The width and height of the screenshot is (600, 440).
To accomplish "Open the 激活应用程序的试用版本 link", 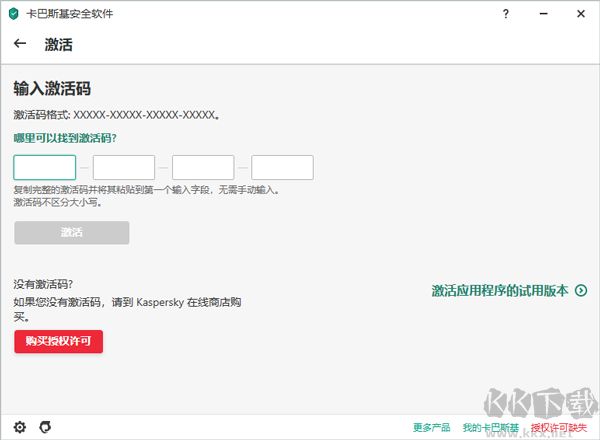I will tap(500, 291).
